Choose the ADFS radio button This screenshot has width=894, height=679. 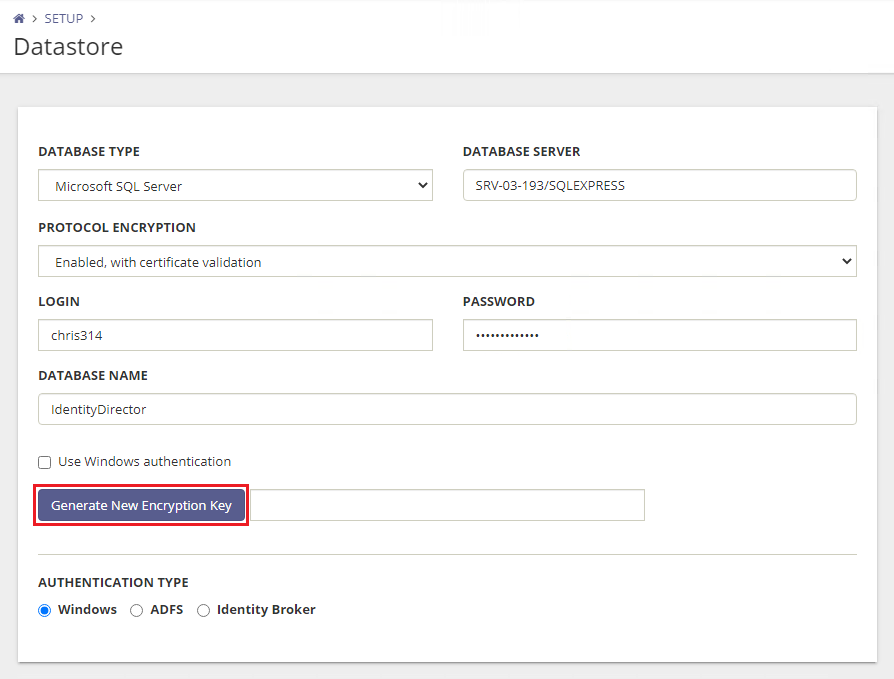(x=137, y=610)
